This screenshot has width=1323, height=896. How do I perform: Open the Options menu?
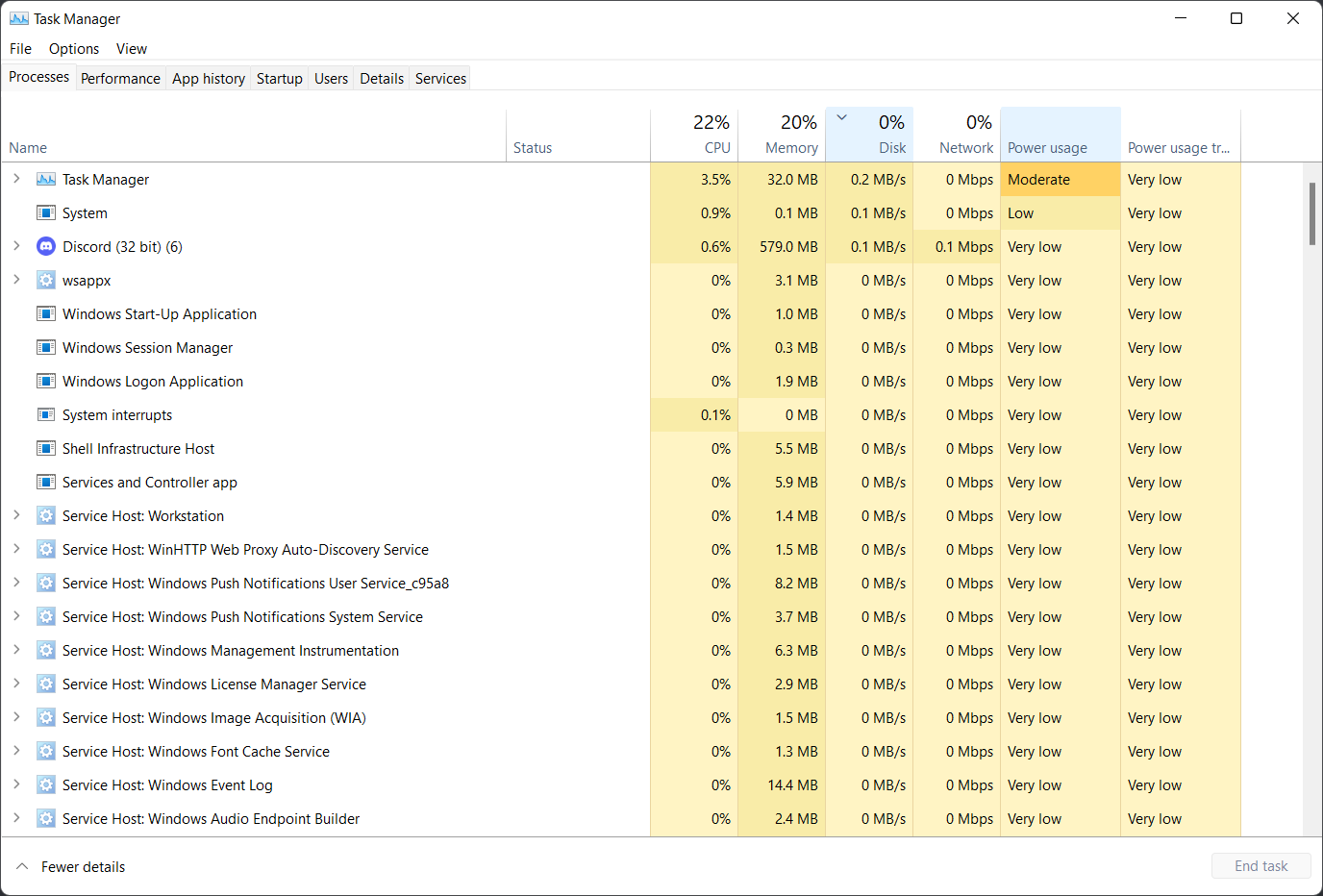pos(74,49)
